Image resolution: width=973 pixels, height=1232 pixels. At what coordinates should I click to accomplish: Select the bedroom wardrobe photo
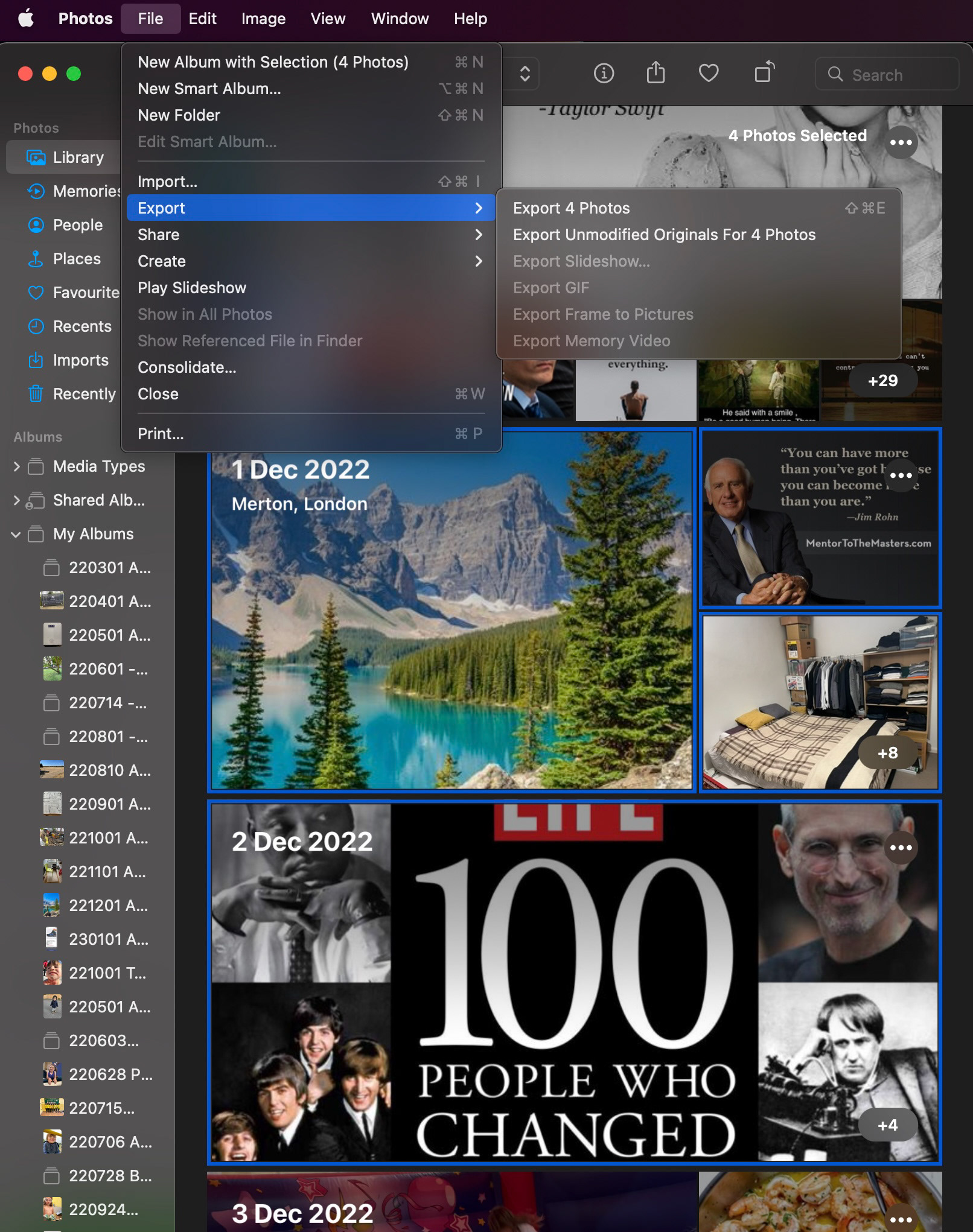pos(820,702)
